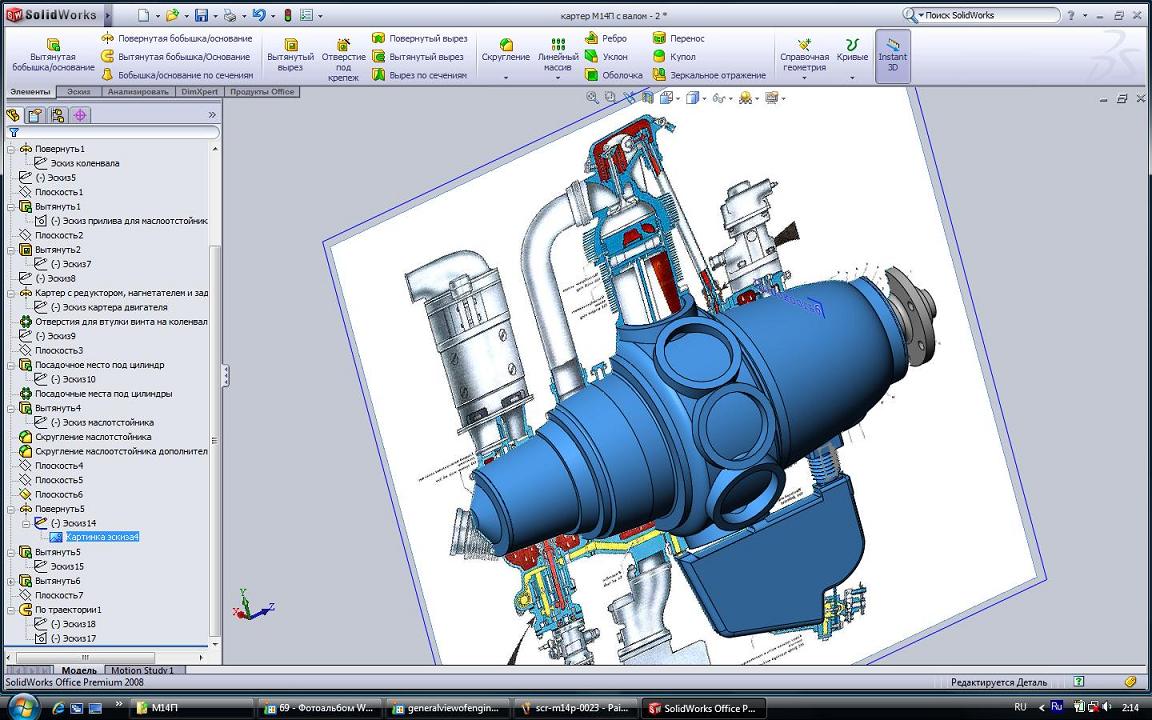Click the Вытянутая бобышка/основание extrude tool
The image size is (1152, 720).
(53, 56)
